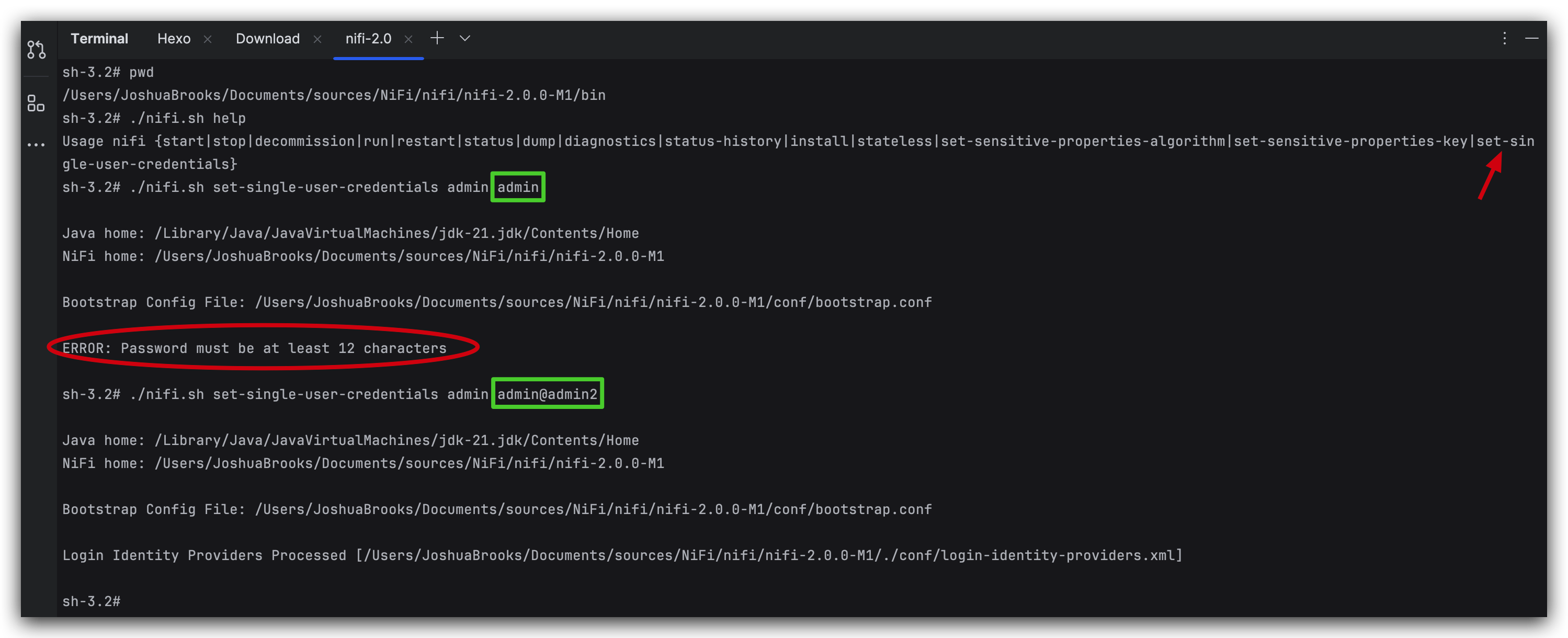1568x638 pixels.
Task: Switch to the Terminal tab
Action: (99, 38)
